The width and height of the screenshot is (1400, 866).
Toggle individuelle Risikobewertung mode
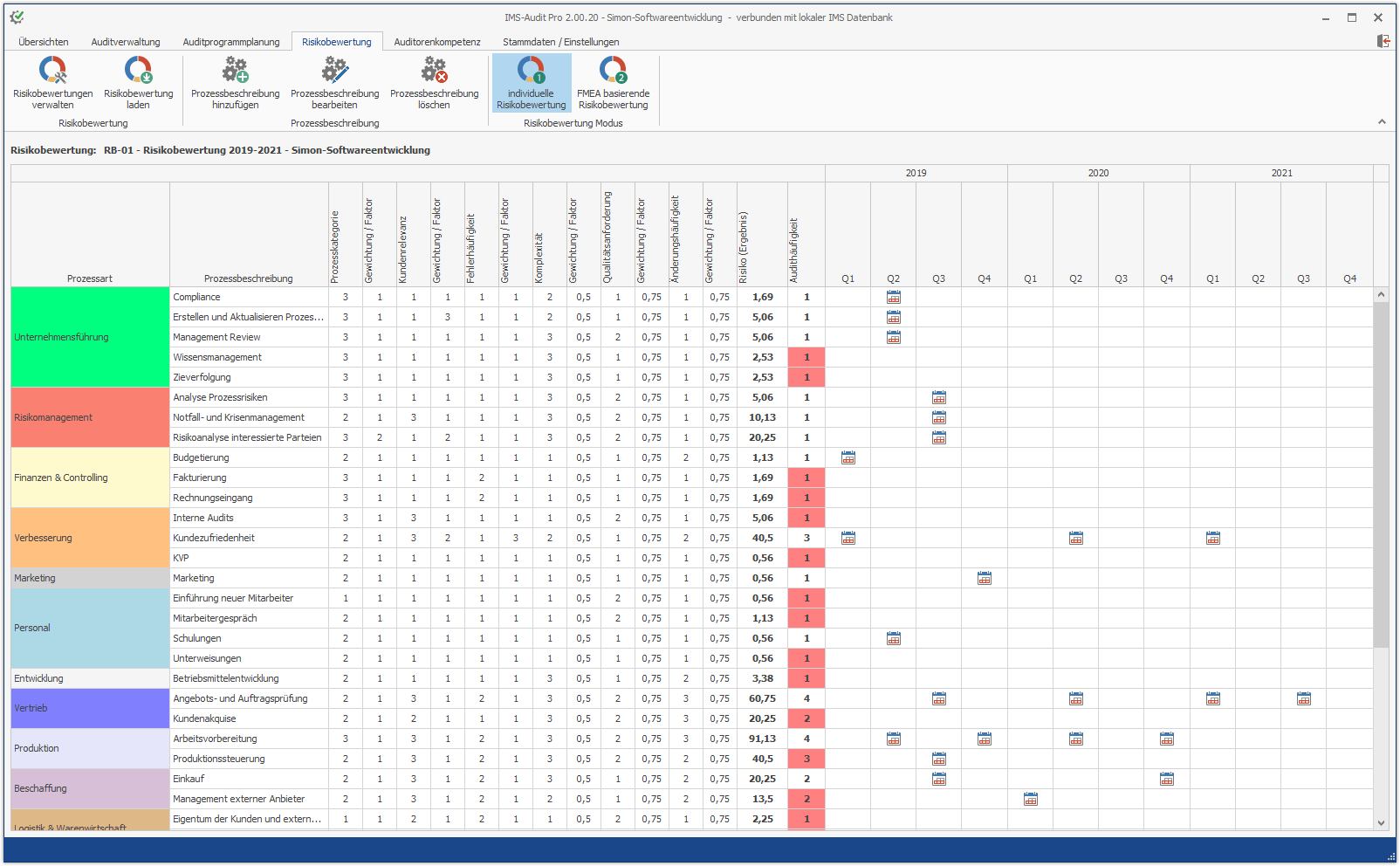[x=531, y=83]
